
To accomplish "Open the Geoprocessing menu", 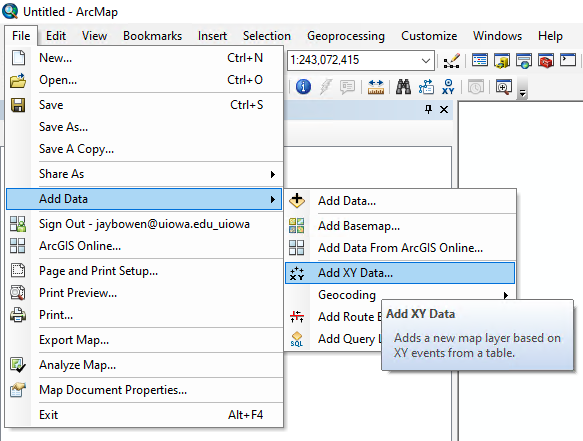I will coord(346,36).
